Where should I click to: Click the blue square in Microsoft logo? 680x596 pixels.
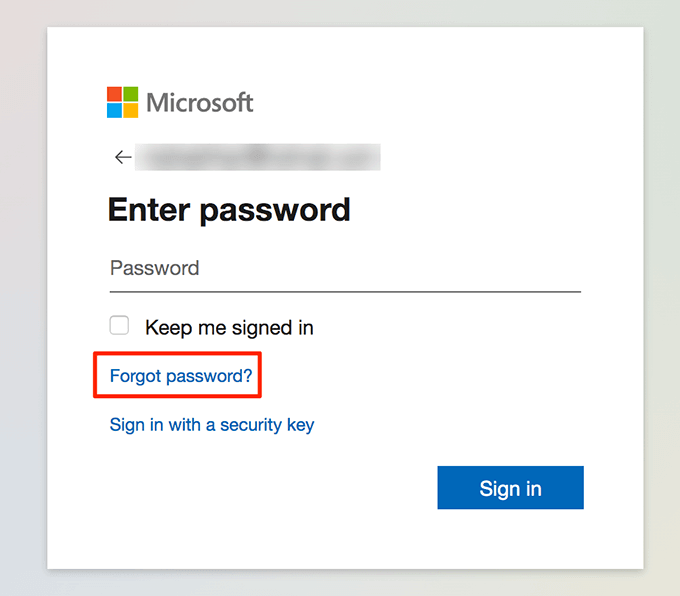(x=115, y=110)
